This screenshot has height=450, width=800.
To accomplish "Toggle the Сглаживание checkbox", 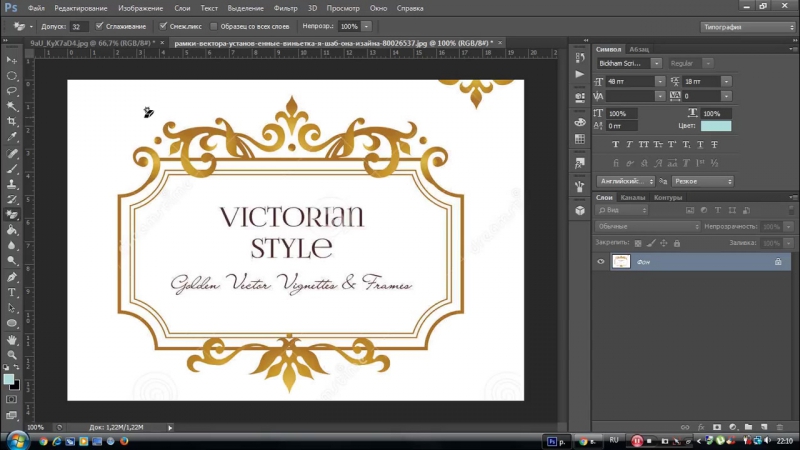I will 100,26.
